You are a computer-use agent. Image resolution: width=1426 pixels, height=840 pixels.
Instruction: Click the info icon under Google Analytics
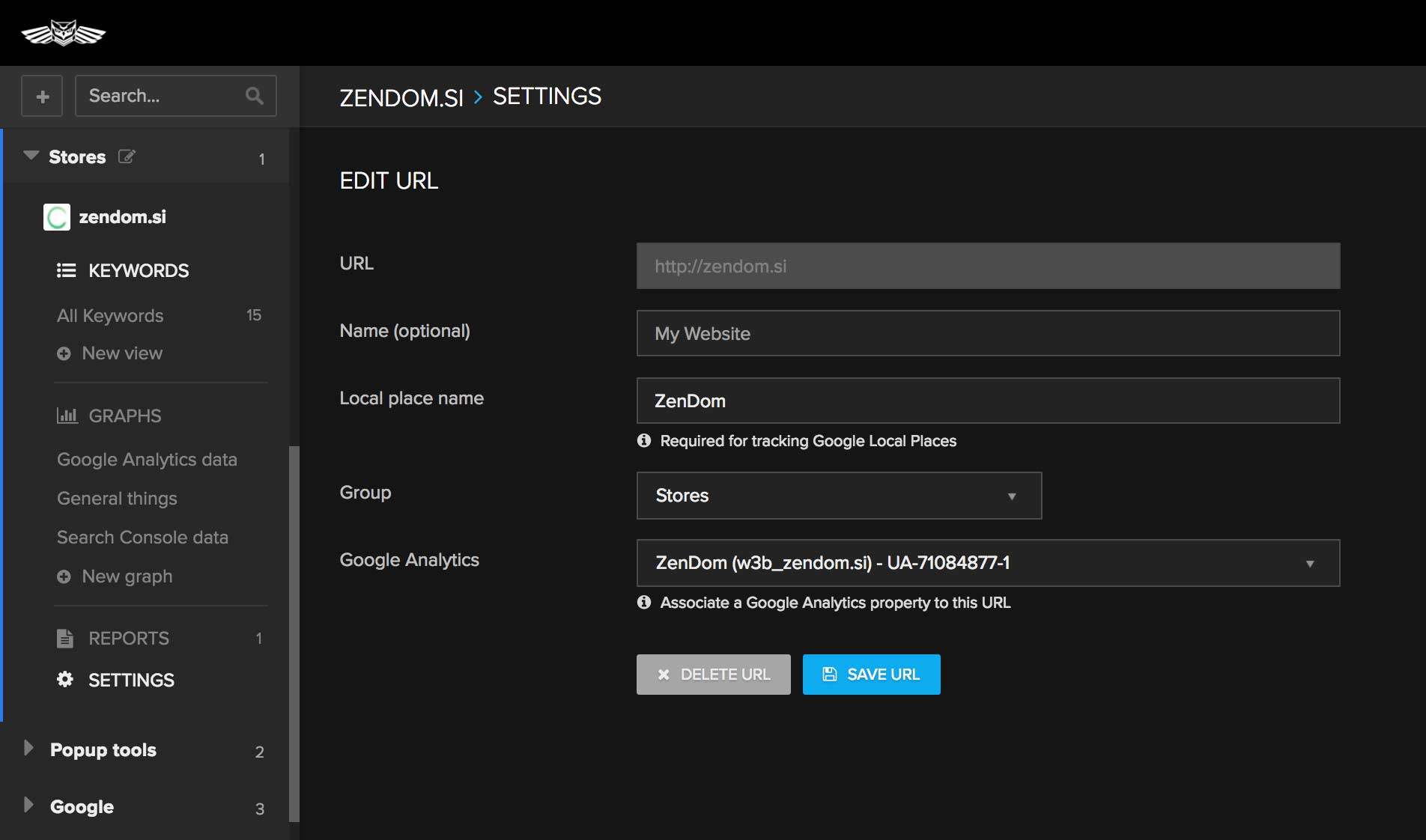click(644, 603)
